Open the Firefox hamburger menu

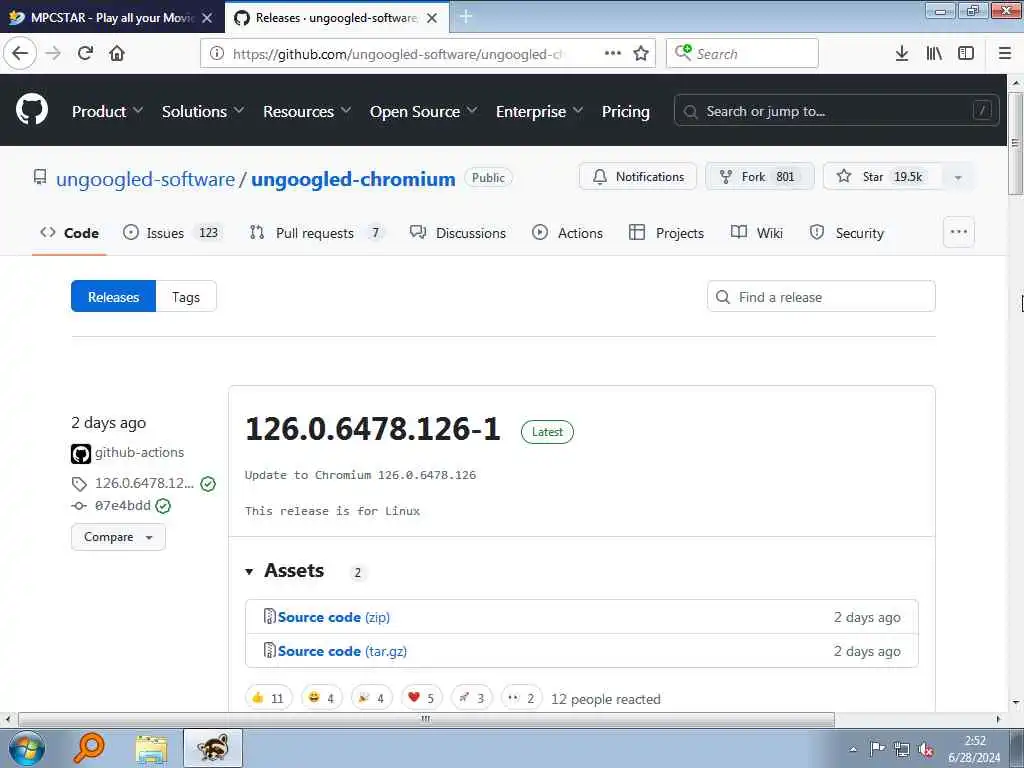tap(1005, 53)
